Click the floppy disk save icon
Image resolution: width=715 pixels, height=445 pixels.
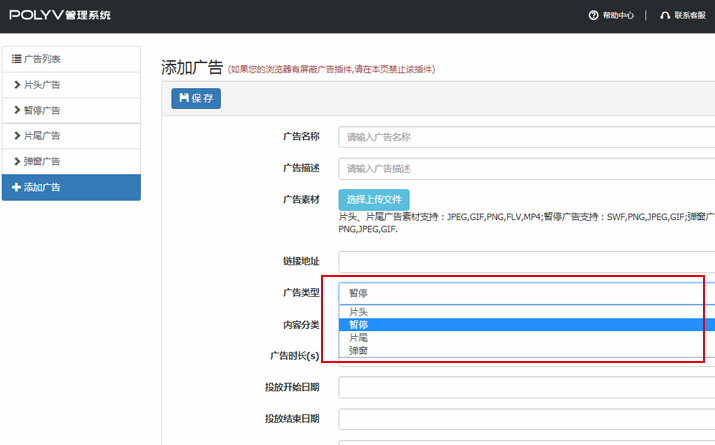click(x=184, y=98)
